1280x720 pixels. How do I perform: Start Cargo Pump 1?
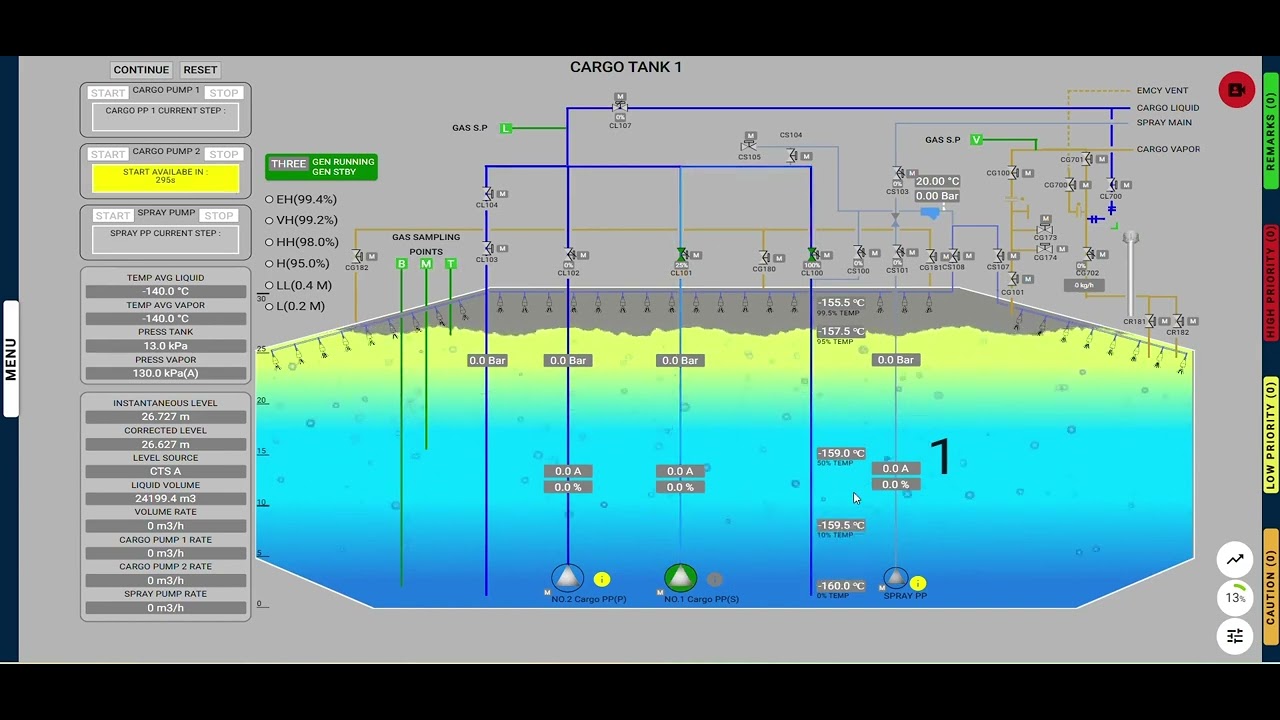click(108, 93)
